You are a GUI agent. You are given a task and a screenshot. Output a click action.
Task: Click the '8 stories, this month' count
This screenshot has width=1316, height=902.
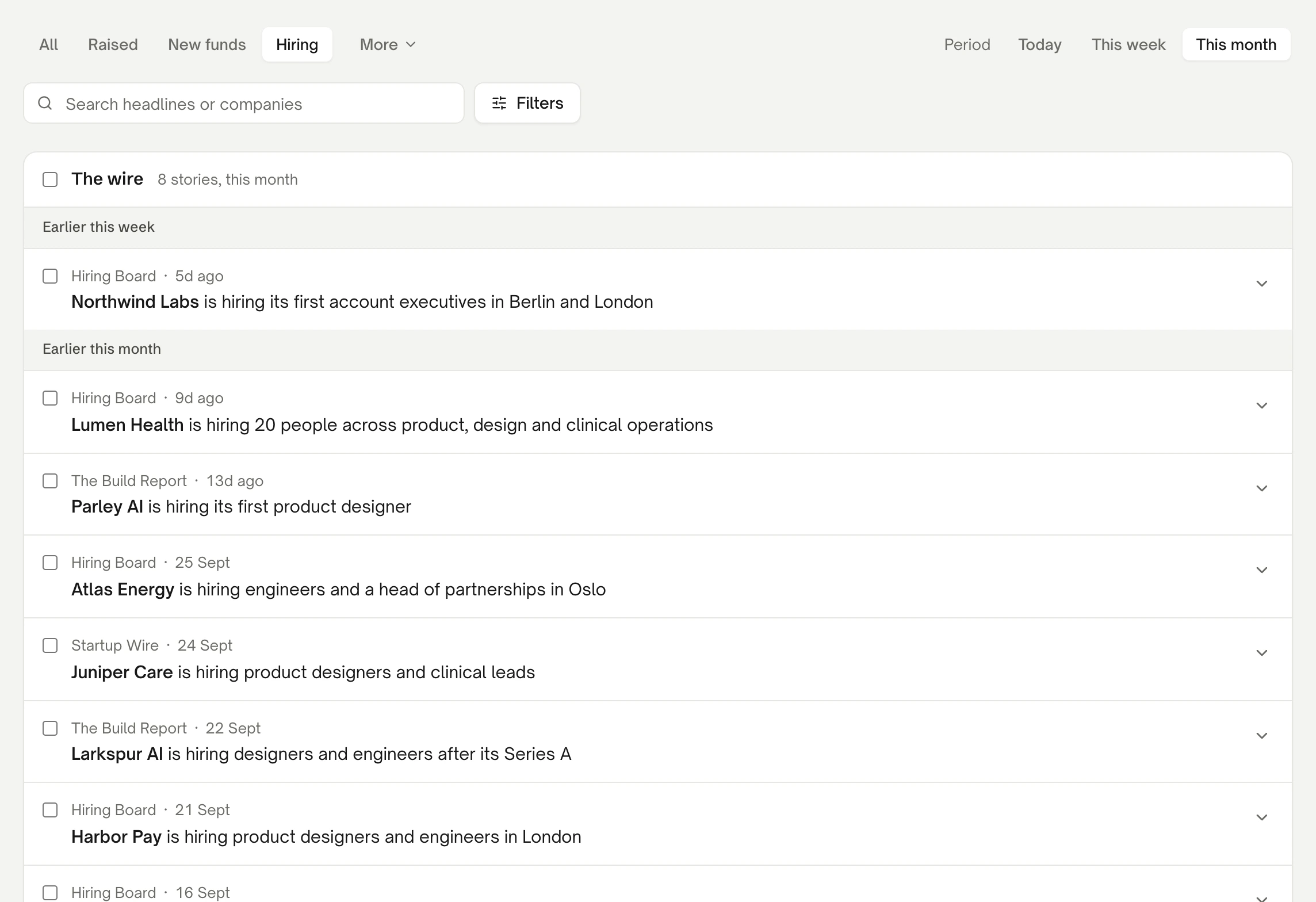(x=228, y=179)
